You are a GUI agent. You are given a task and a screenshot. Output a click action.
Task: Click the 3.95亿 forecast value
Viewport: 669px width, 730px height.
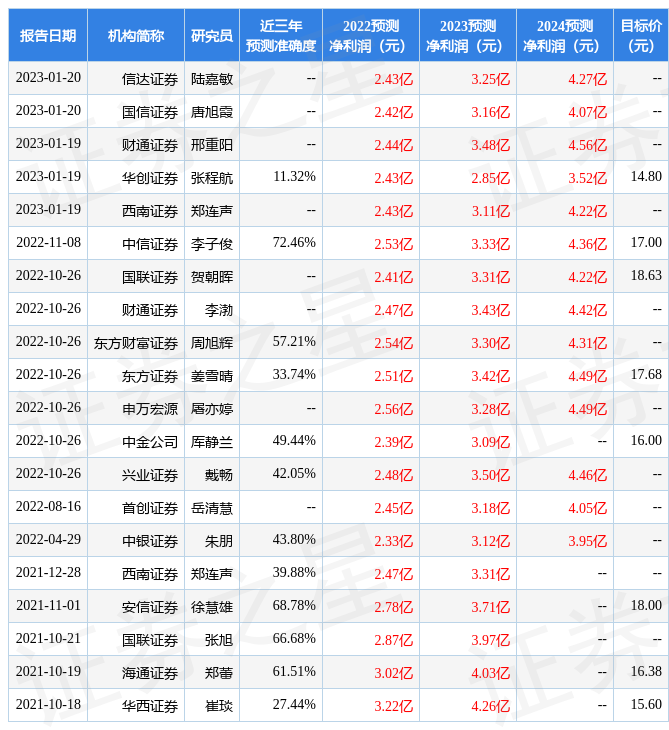click(x=588, y=541)
